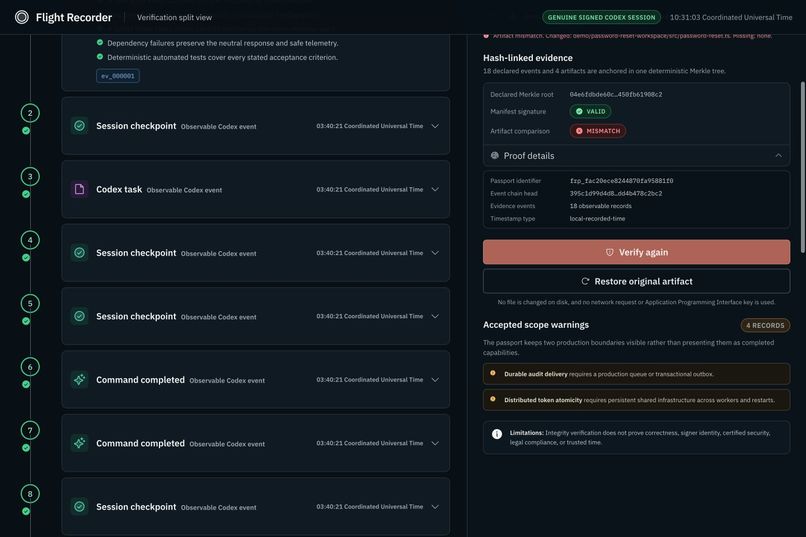The image size is (806, 537).
Task: Click the document icon on Codex task
Action: 79,189
